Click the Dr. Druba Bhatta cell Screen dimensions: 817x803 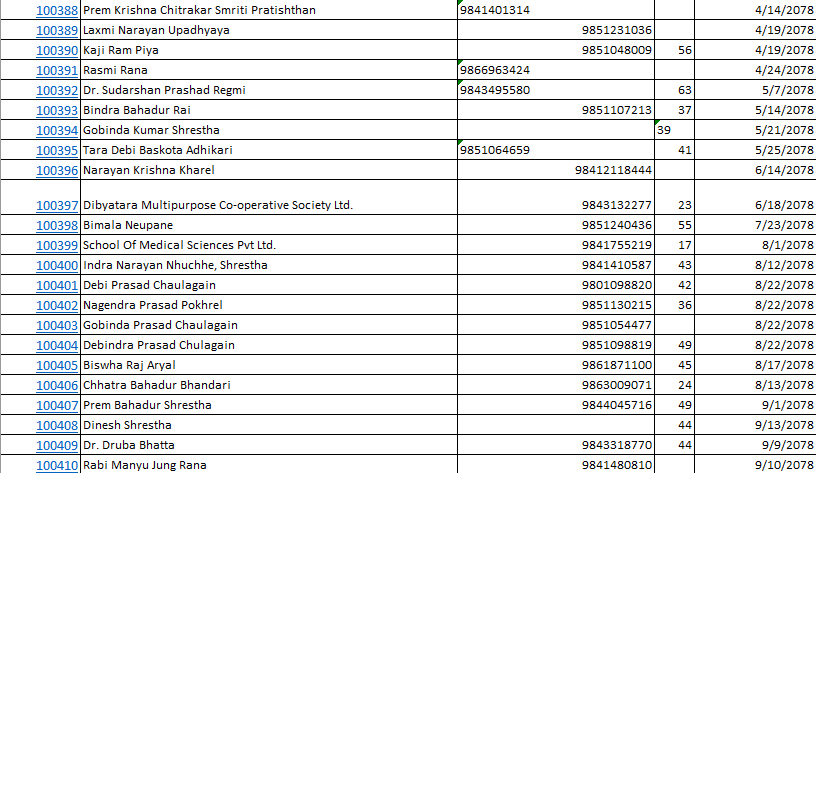click(129, 445)
